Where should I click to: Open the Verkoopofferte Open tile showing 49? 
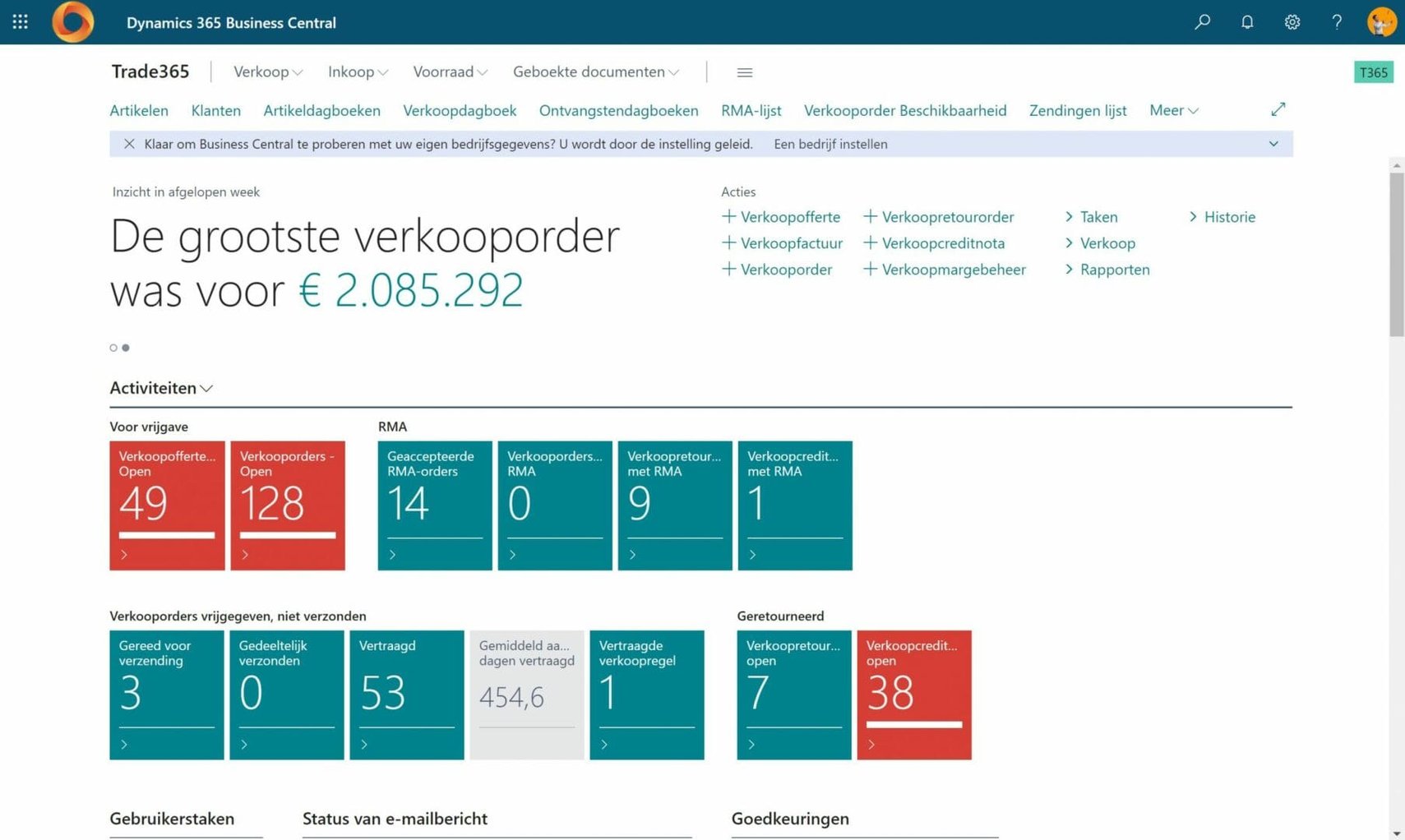tap(167, 505)
